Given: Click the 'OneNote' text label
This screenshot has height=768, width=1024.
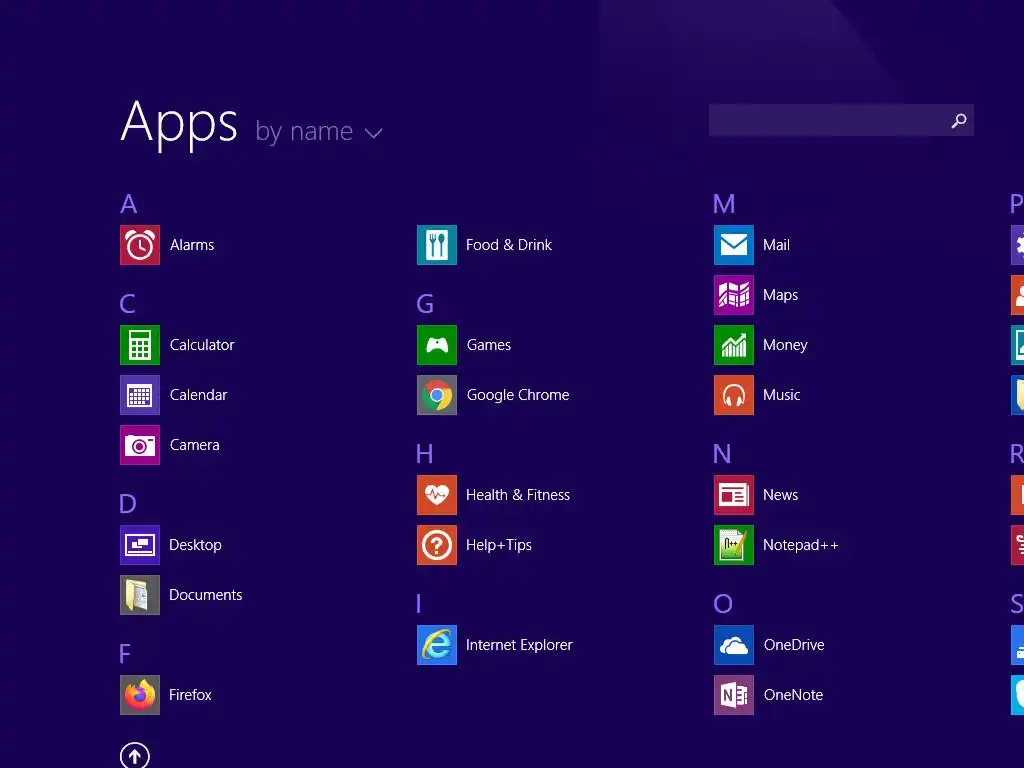Looking at the screenshot, I should pos(793,695).
